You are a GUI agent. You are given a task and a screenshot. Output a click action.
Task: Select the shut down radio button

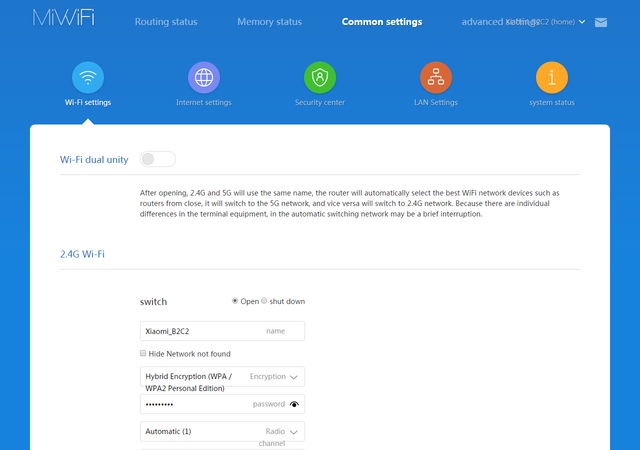[264, 301]
